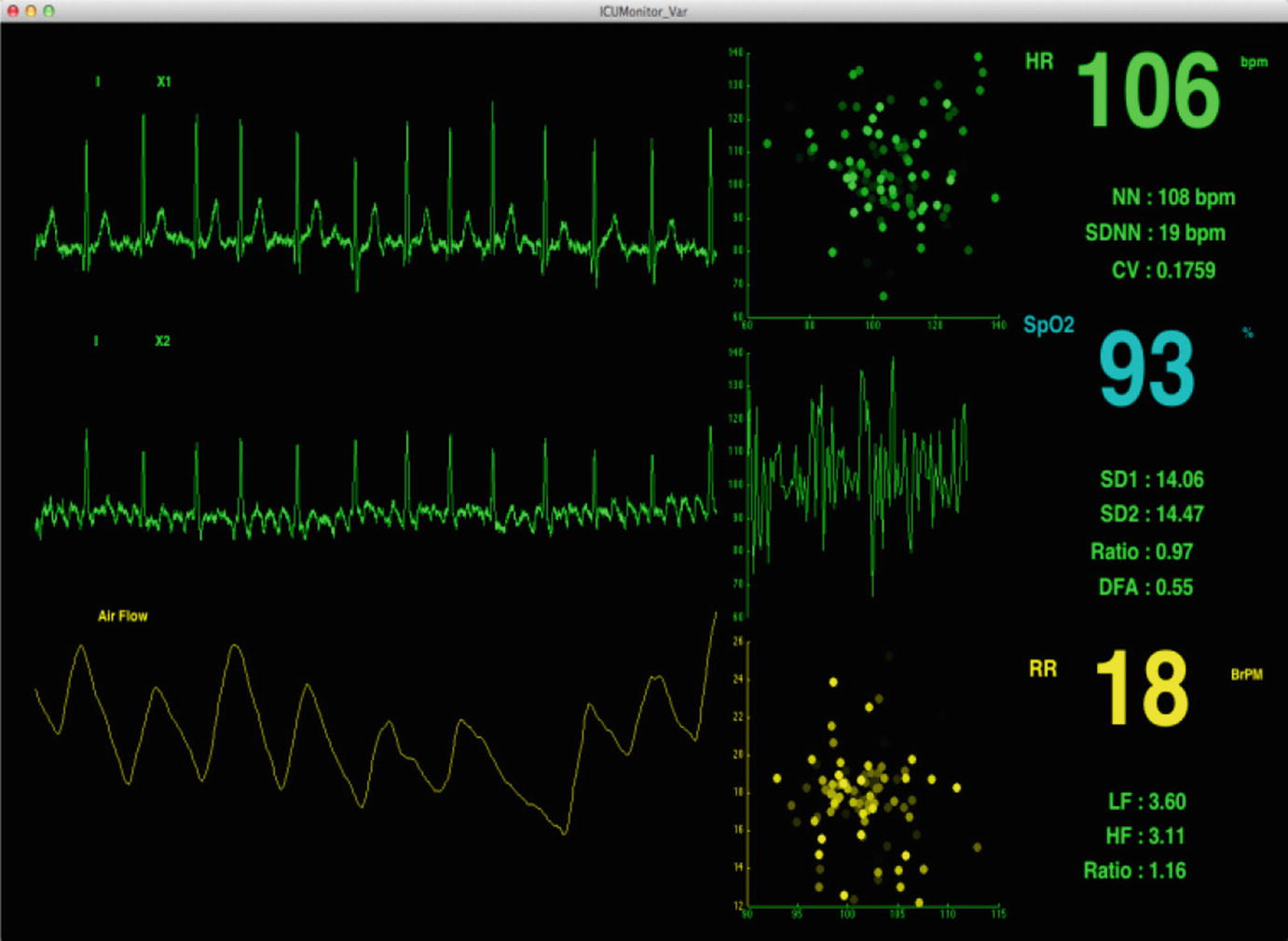Click the Air Flow waveform label
Screen dimensions: 1288x941
122,616
